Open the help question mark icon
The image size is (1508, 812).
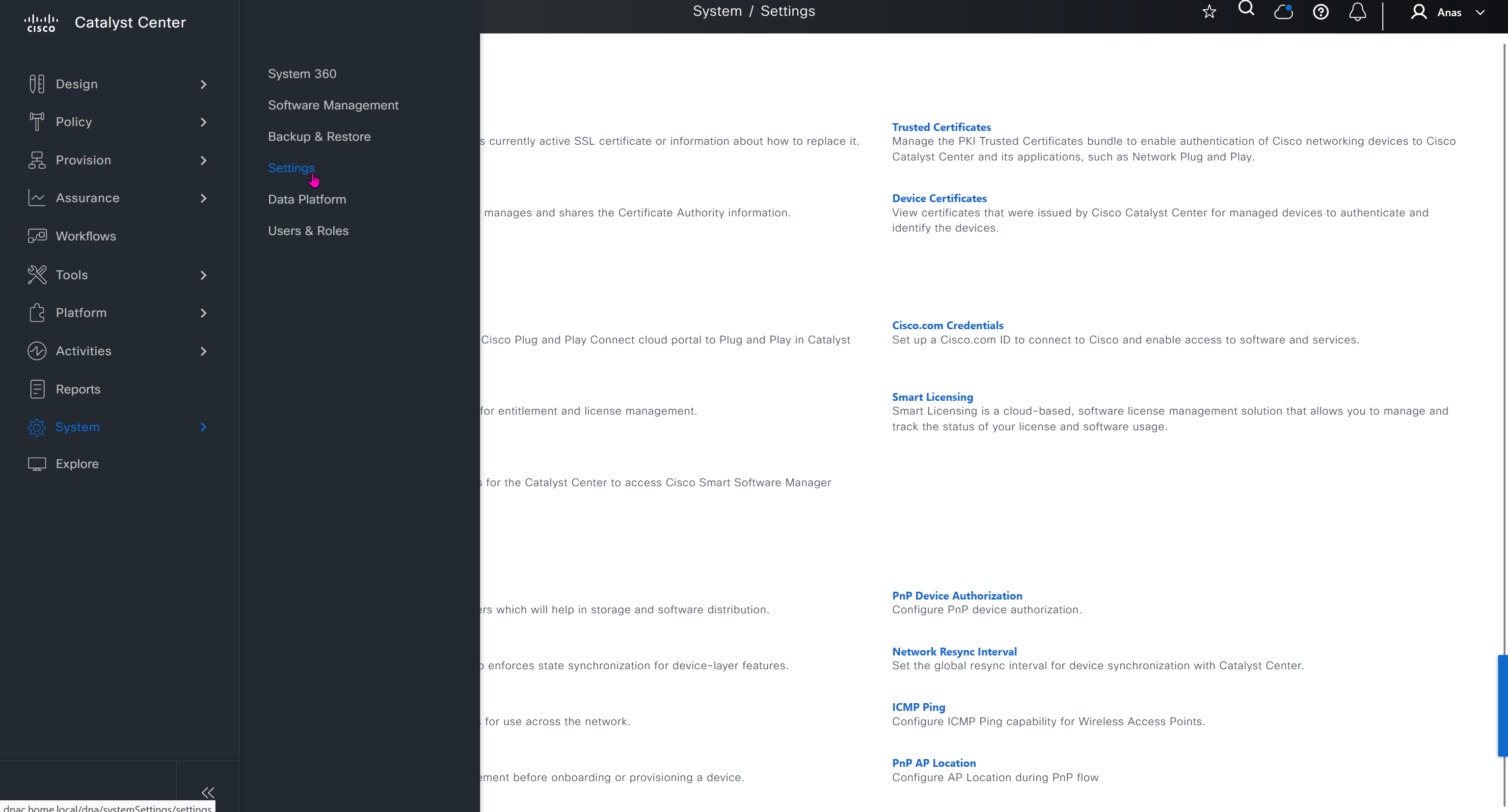(x=1320, y=12)
